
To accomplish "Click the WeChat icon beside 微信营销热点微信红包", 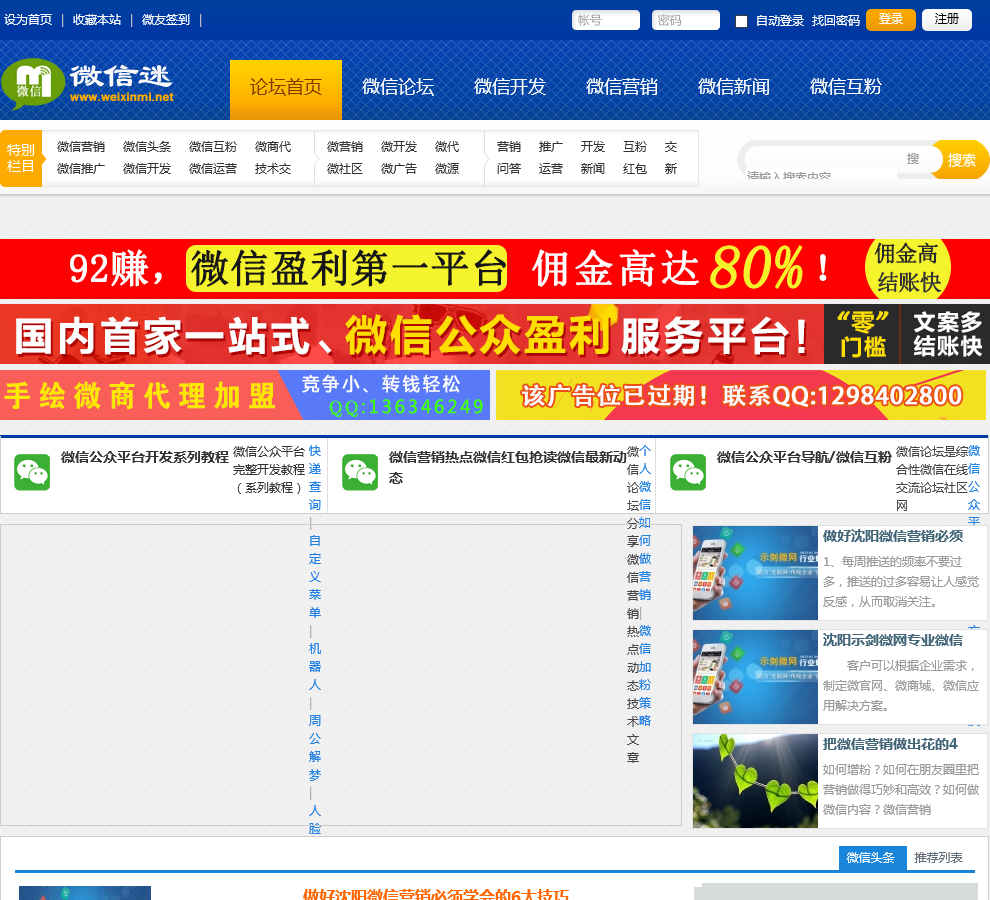I will pyautogui.click(x=360, y=472).
